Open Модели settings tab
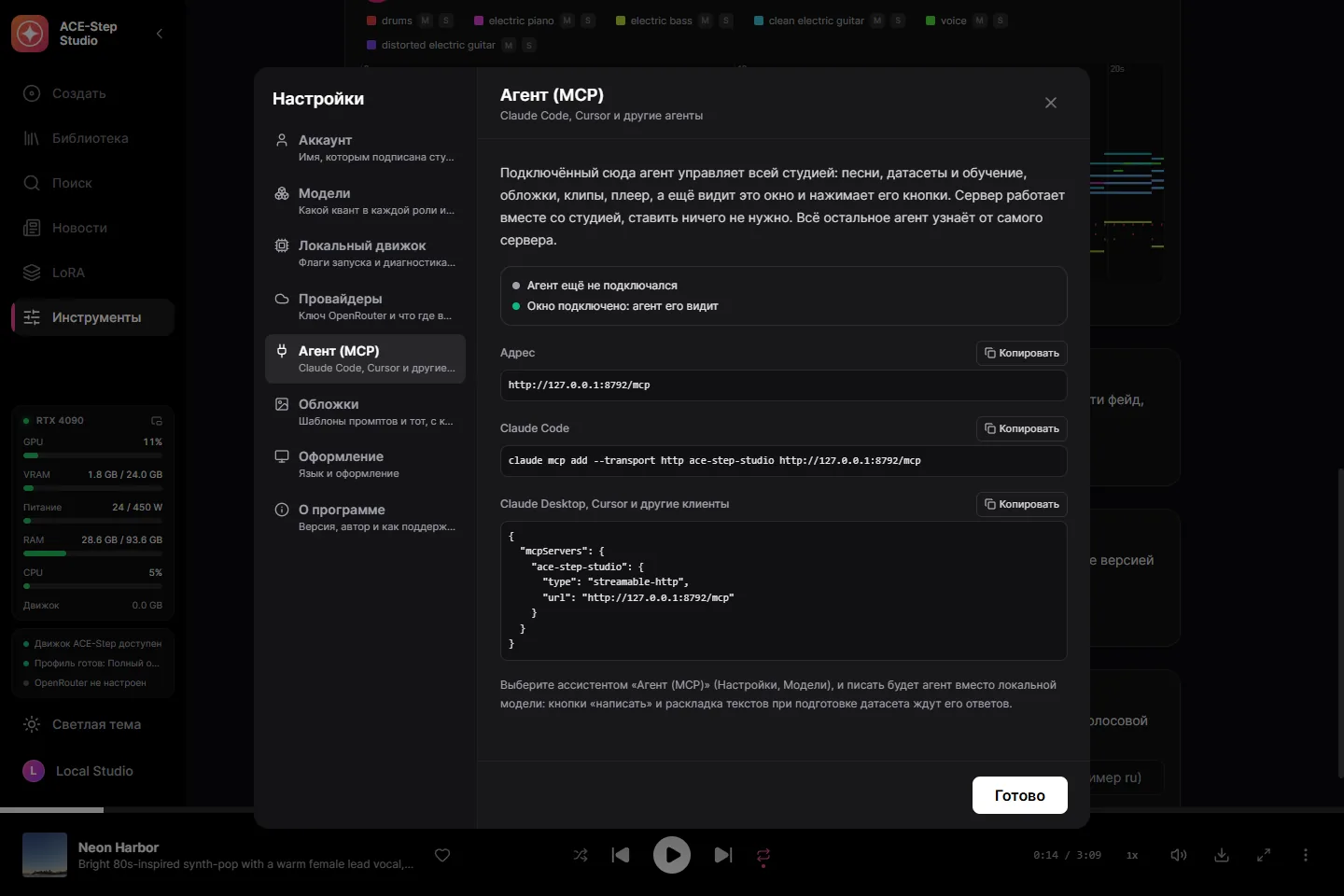 pos(365,201)
